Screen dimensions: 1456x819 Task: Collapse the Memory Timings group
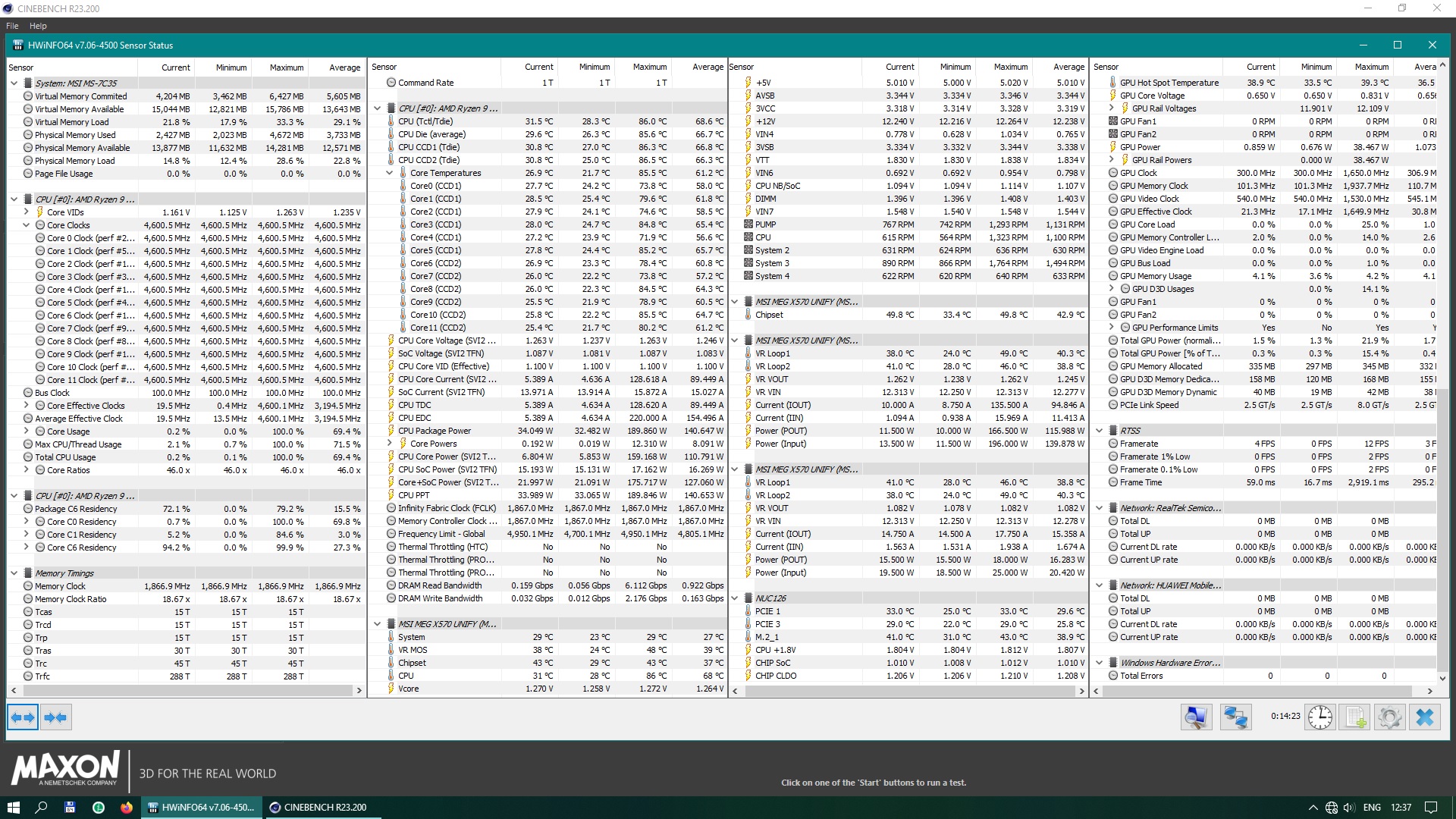coord(14,573)
